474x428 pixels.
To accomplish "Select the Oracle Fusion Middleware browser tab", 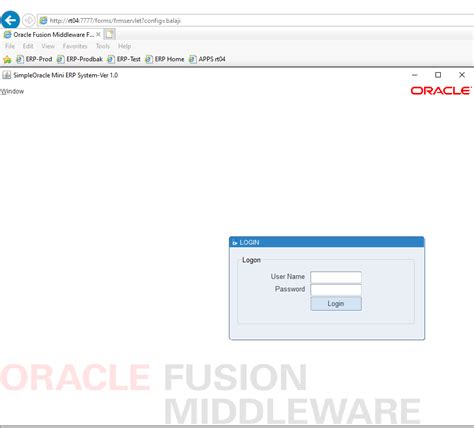I will [x=52, y=35].
